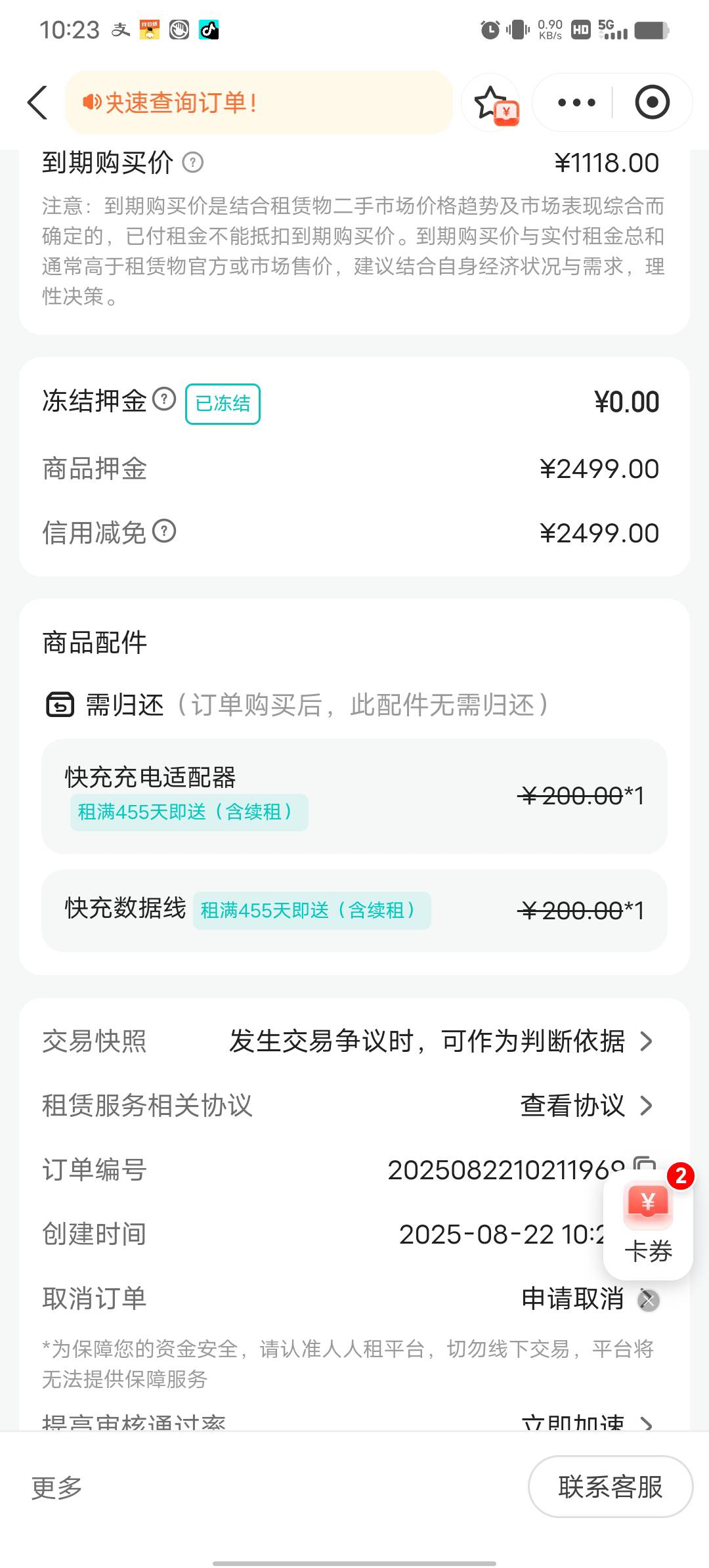The width and height of the screenshot is (709, 1568).
Task: Show help for 冻结押金 question mark
Action: (x=164, y=399)
